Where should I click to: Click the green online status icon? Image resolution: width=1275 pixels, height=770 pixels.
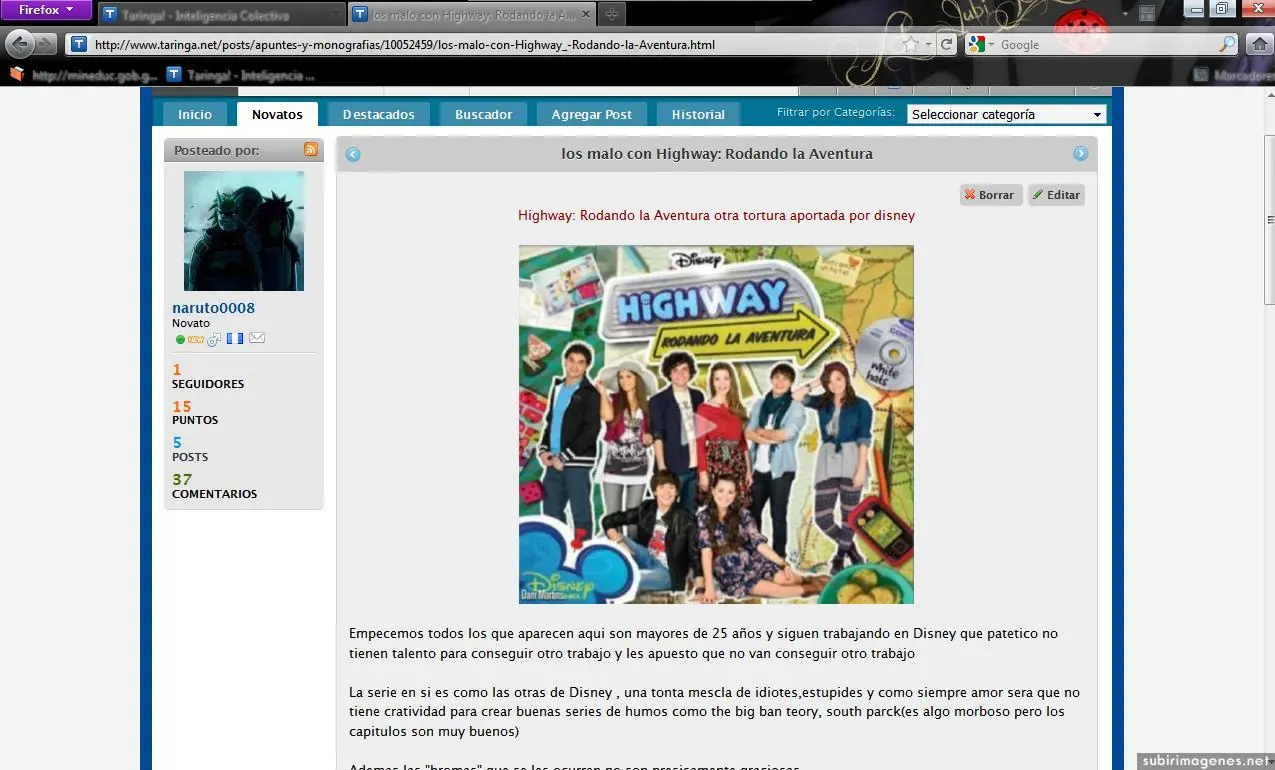(180, 339)
